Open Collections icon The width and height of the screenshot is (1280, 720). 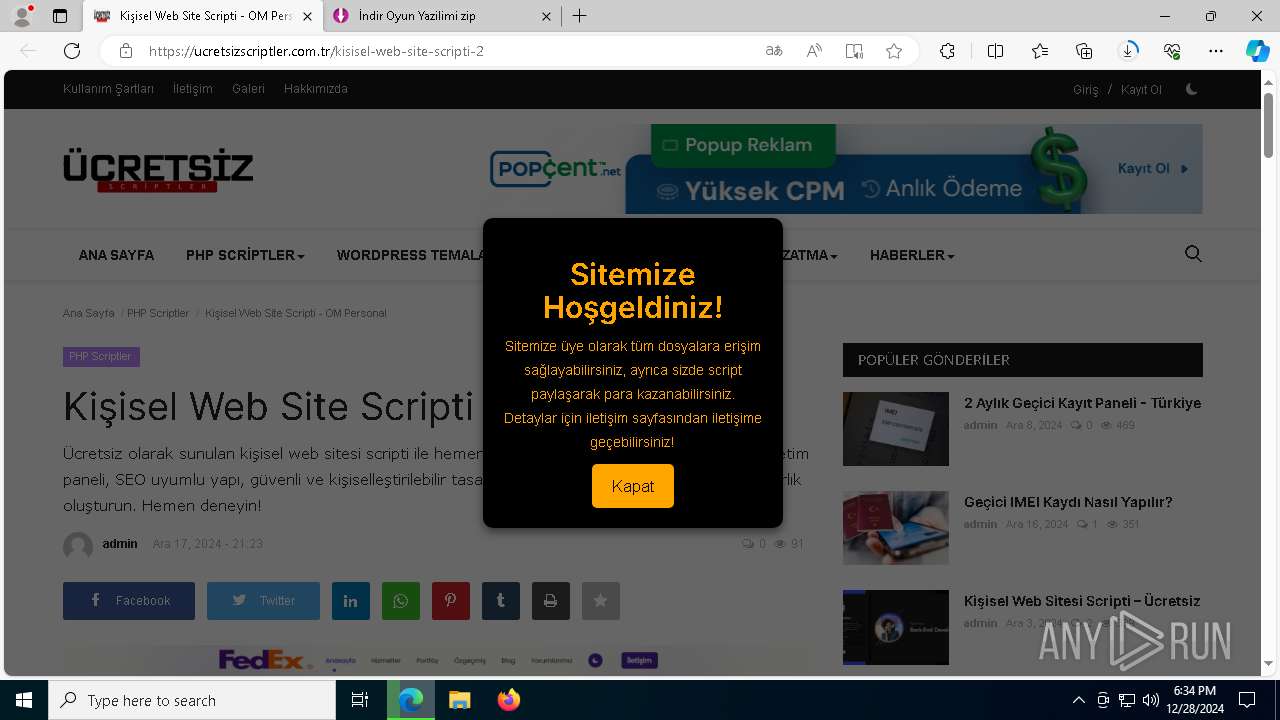pos(1084,51)
